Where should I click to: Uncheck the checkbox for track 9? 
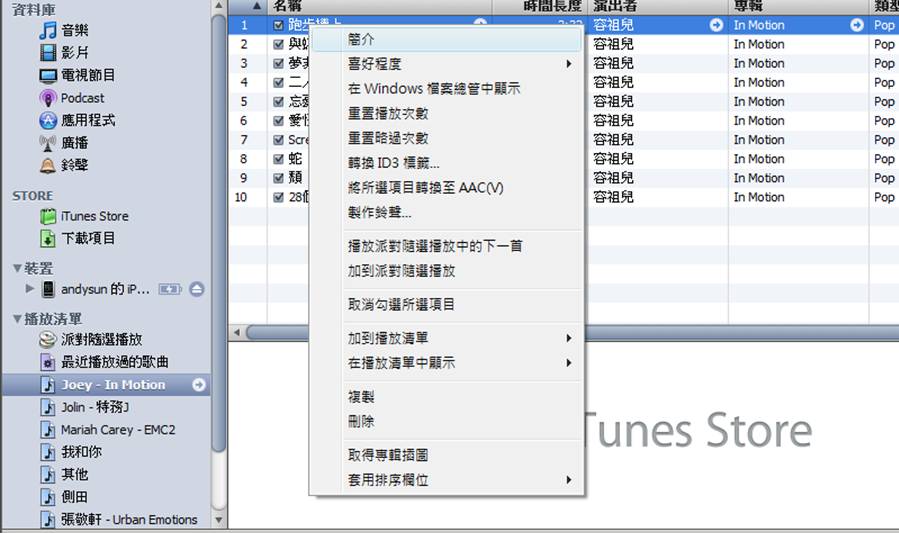tap(279, 178)
